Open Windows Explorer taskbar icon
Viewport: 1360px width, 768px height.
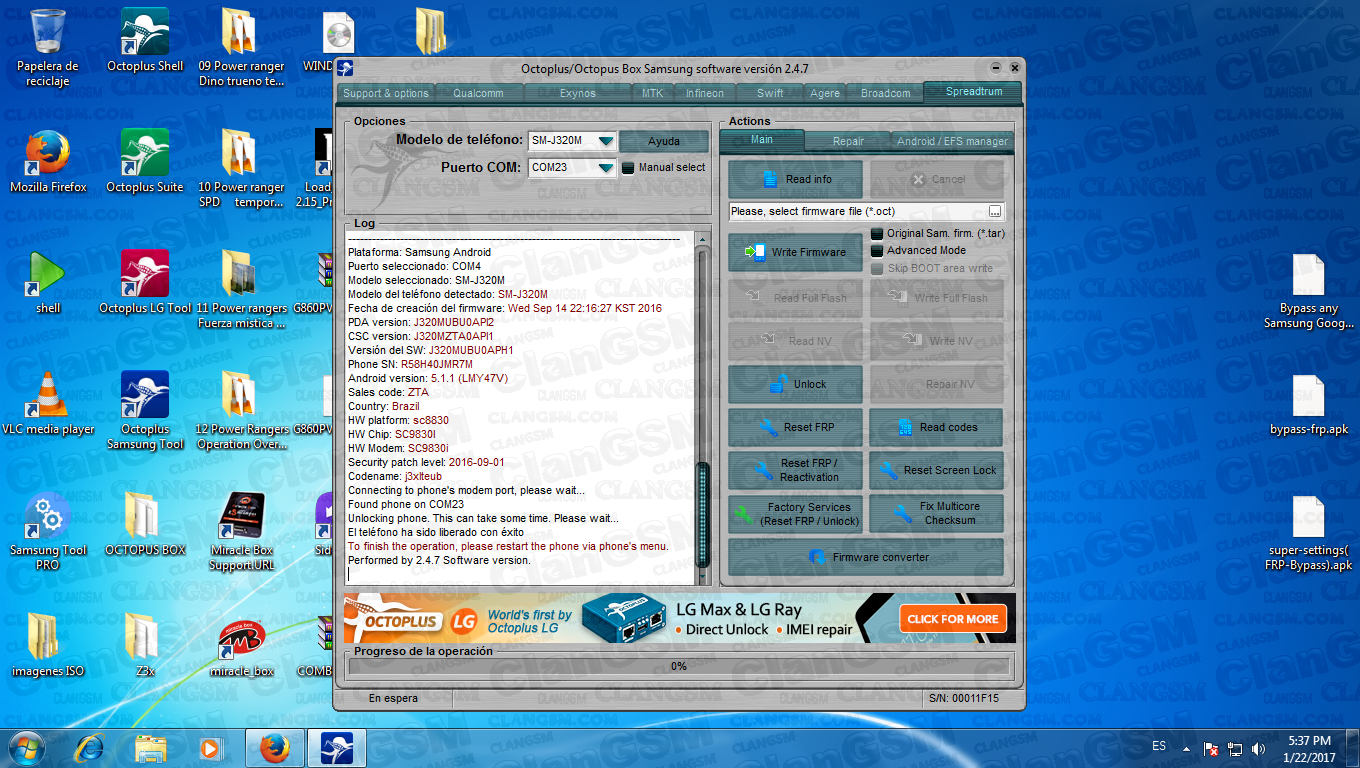(x=150, y=748)
